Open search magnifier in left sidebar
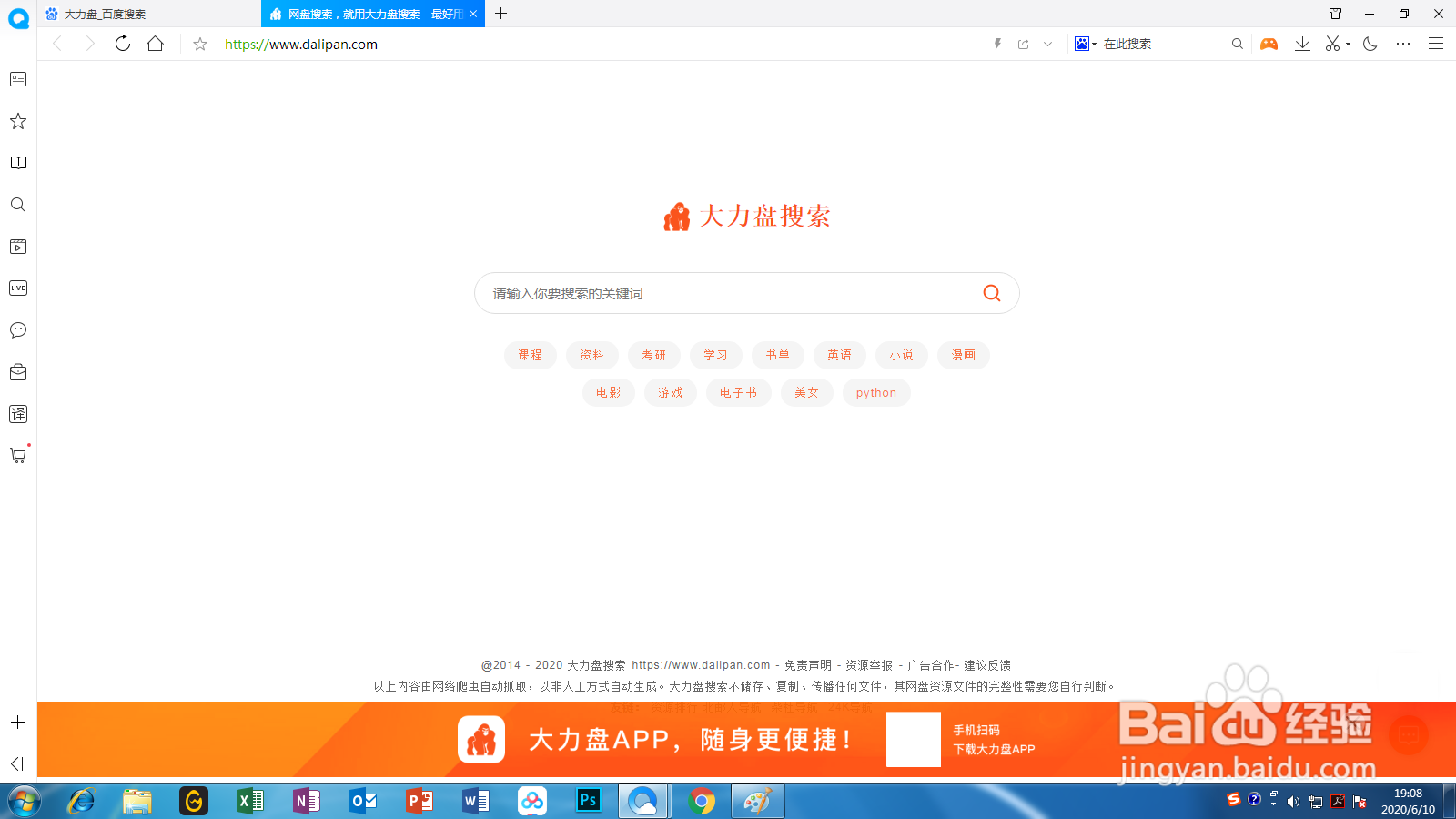This screenshot has width=1456, height=819. coord(18,205)
